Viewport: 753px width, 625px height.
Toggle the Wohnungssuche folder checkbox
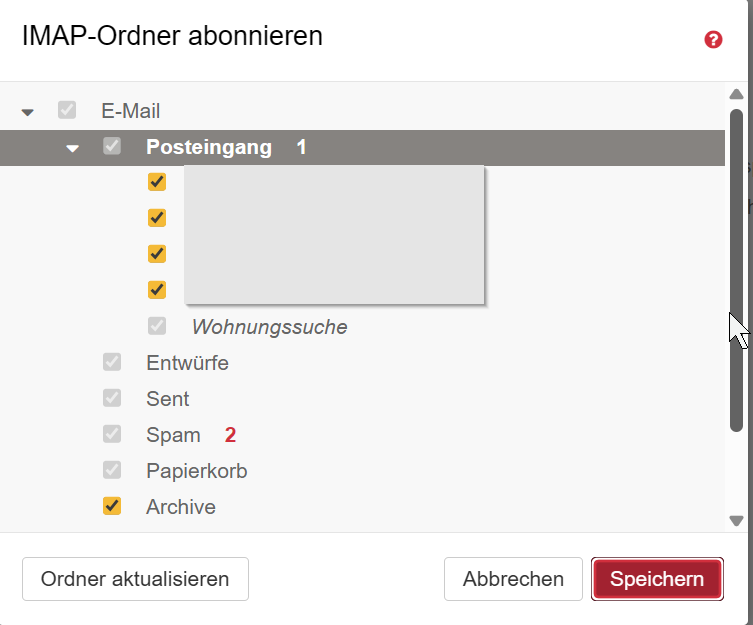(x=157, y=326)
